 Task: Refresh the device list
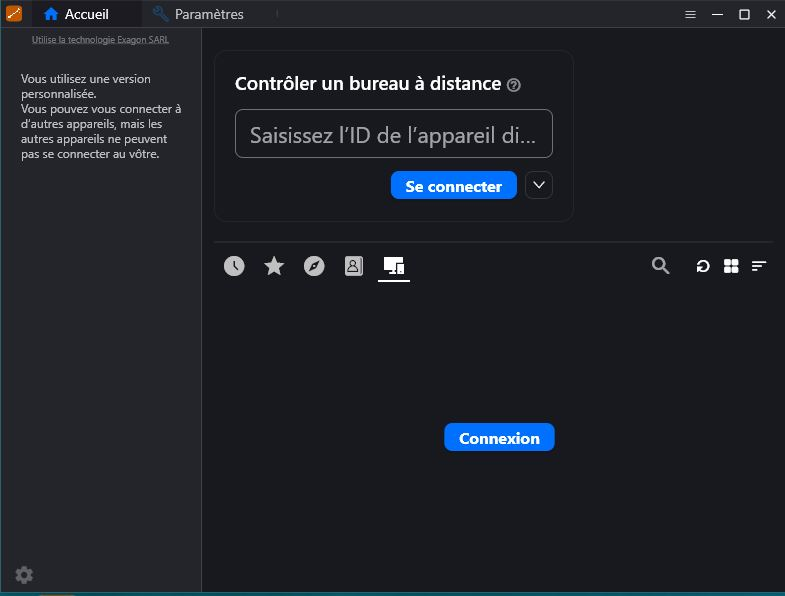703,266
